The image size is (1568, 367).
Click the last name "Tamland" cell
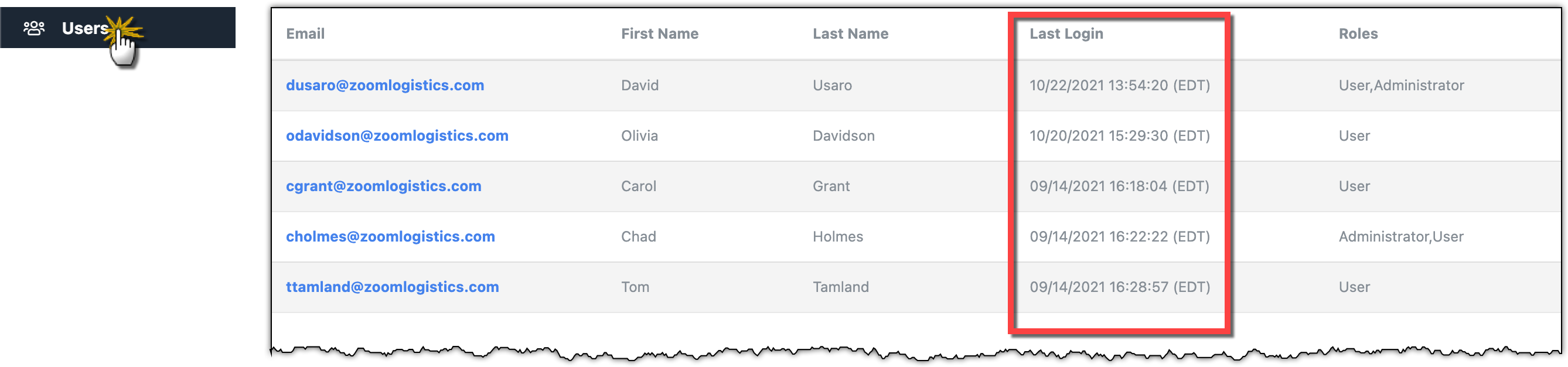pos(840,287)
